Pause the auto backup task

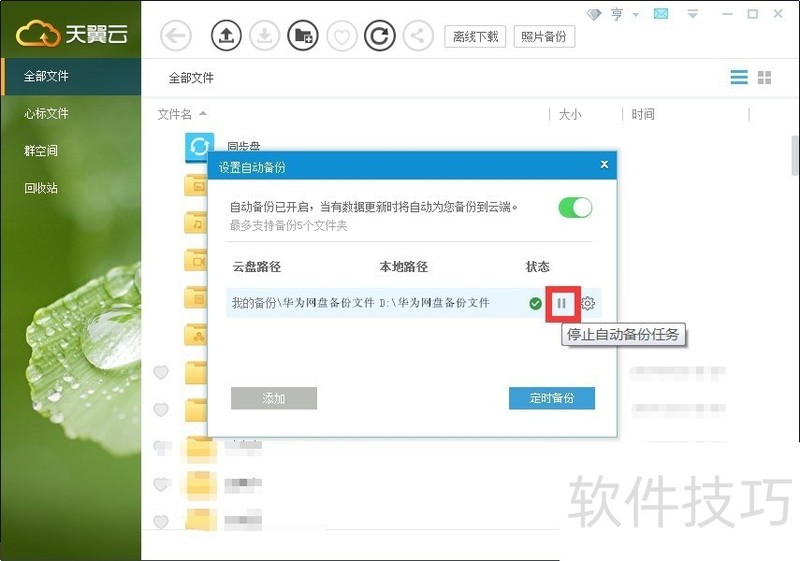[x=562, y=303]
